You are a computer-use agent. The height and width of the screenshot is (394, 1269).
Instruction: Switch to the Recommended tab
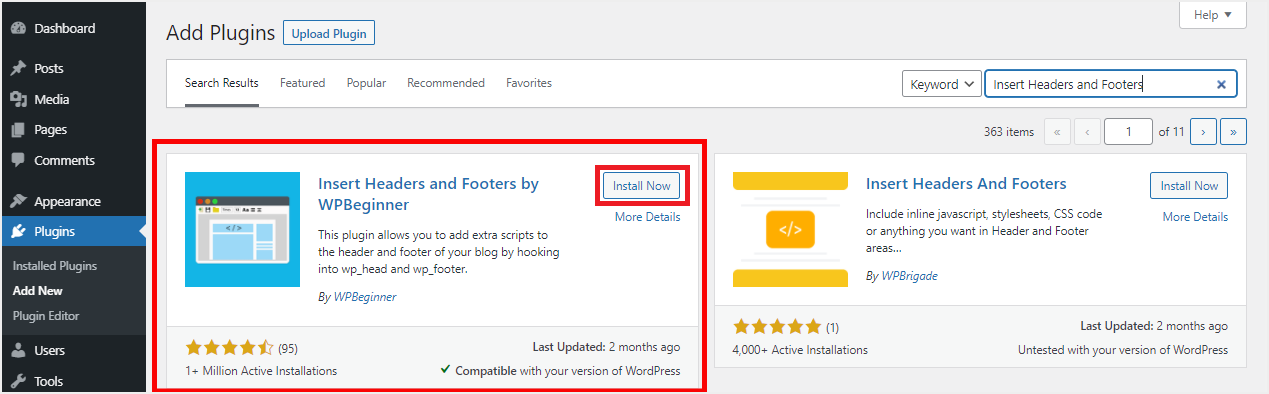446,83
